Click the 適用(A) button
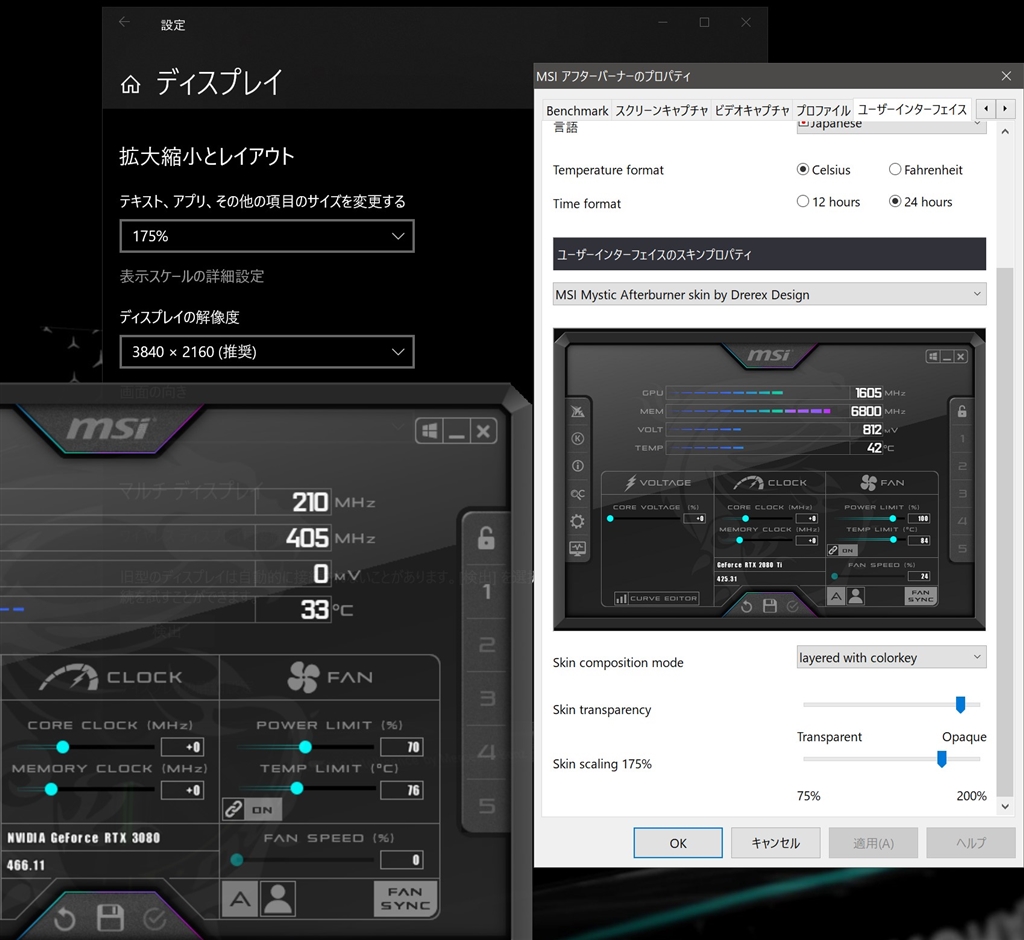 pos(873,843)
